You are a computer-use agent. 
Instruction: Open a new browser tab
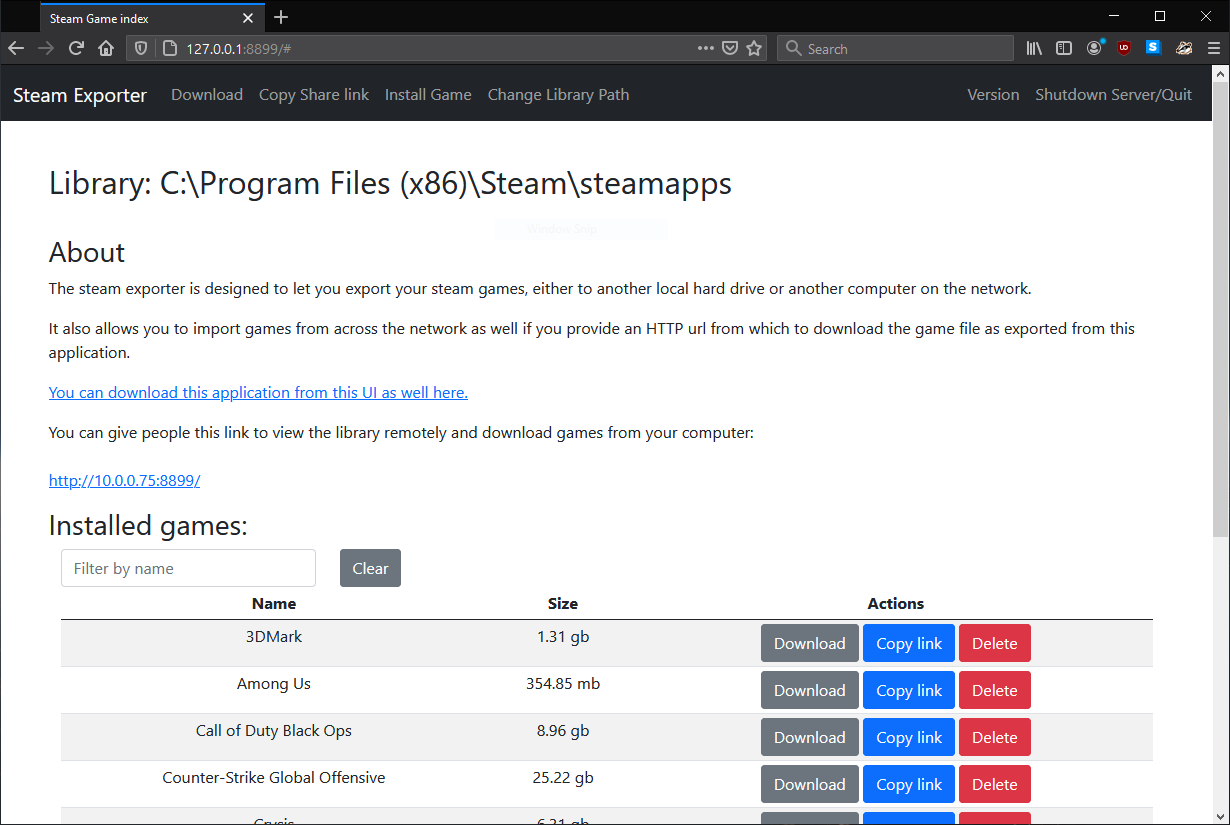point(281,17)
